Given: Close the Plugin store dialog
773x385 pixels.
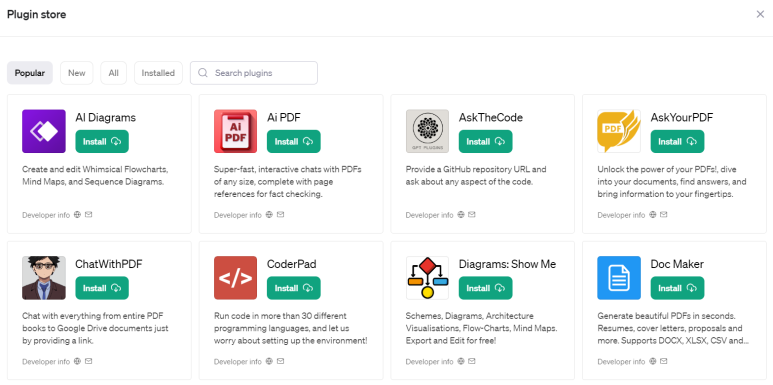Looking at the screenshot, I should pyautogui.click(x=760, y=14).
